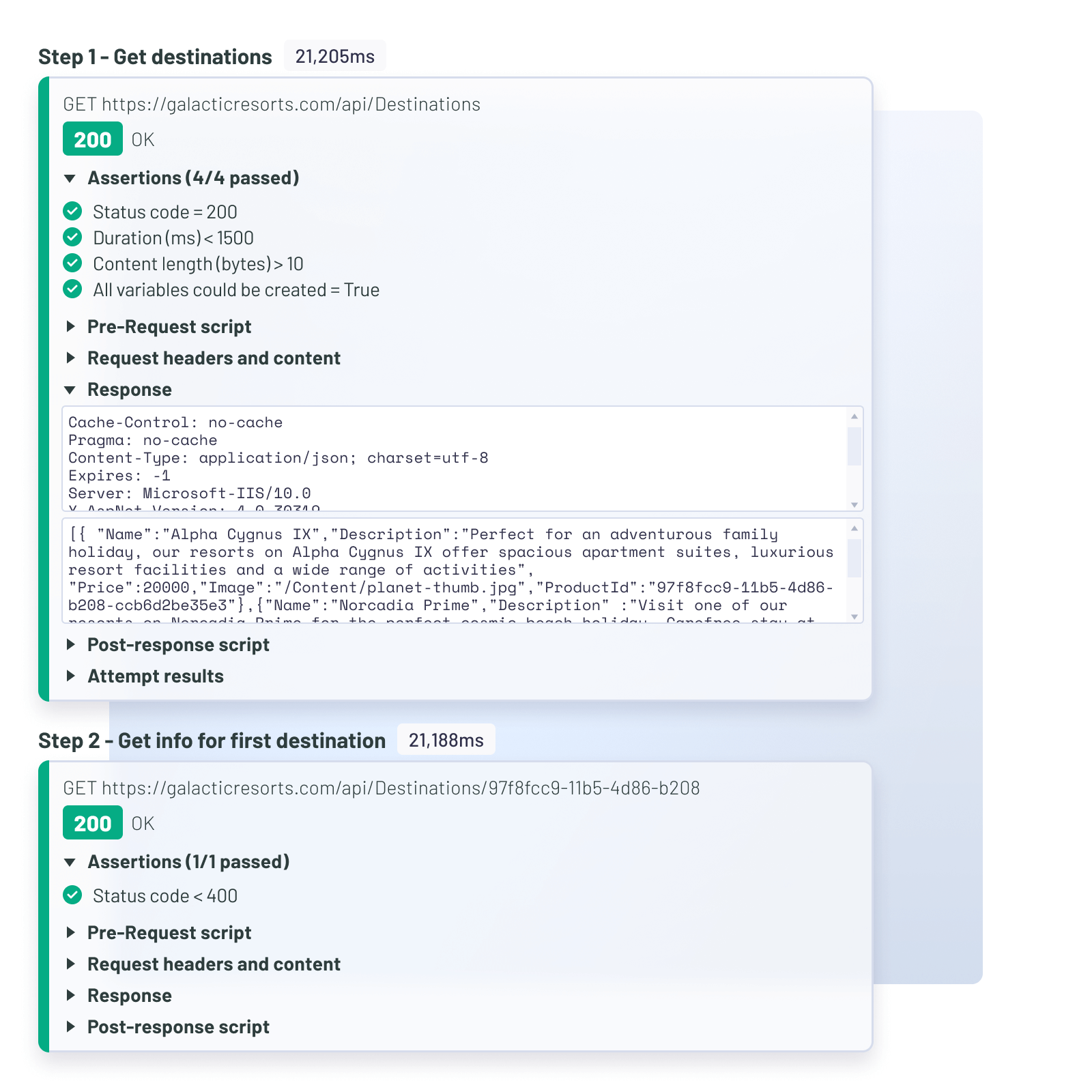Click Step 2's green 200 status badge
The width and height of the screenshot is (1092, 1092).
92,823
